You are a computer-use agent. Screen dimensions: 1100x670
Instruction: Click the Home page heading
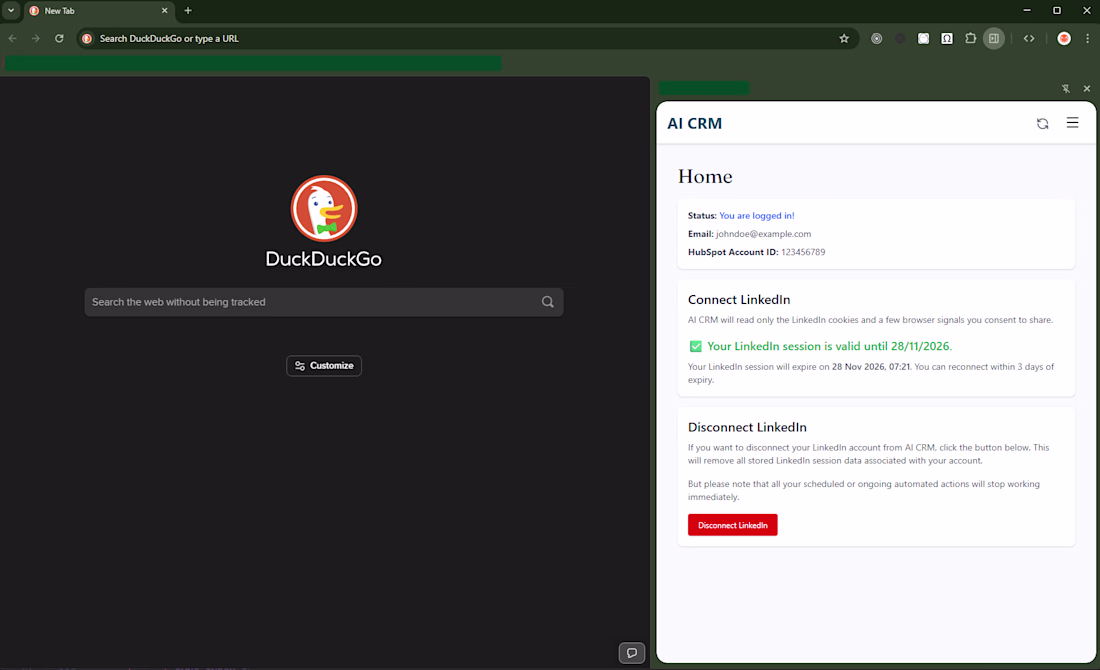pos(705,177)
